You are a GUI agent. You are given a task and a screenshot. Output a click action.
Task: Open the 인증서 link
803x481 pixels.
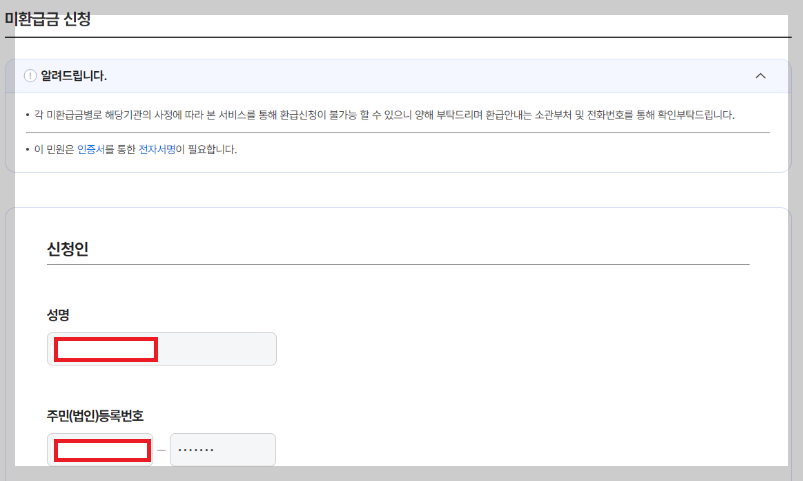[91, 149]
